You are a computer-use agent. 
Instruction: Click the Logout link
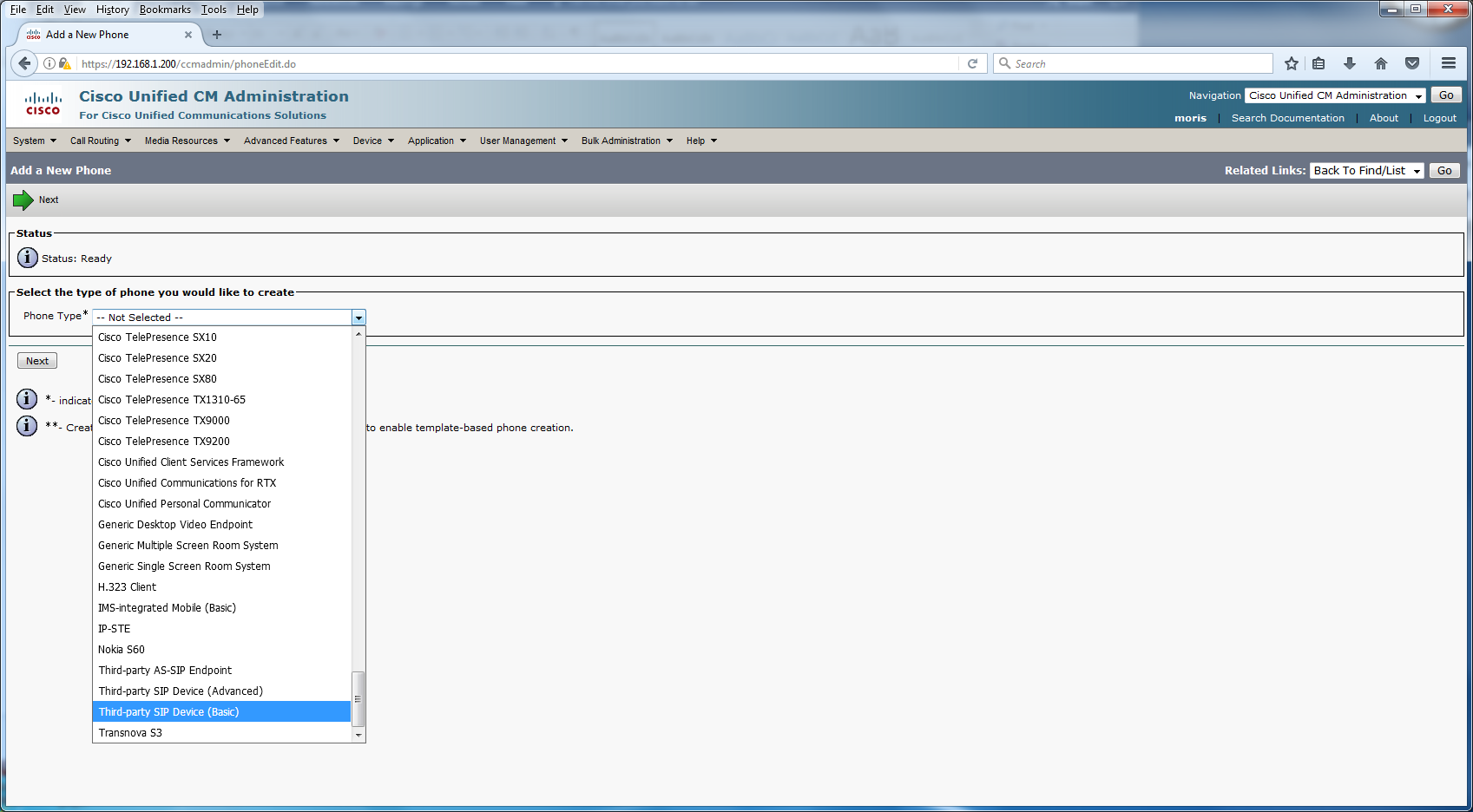(1439, 118)
